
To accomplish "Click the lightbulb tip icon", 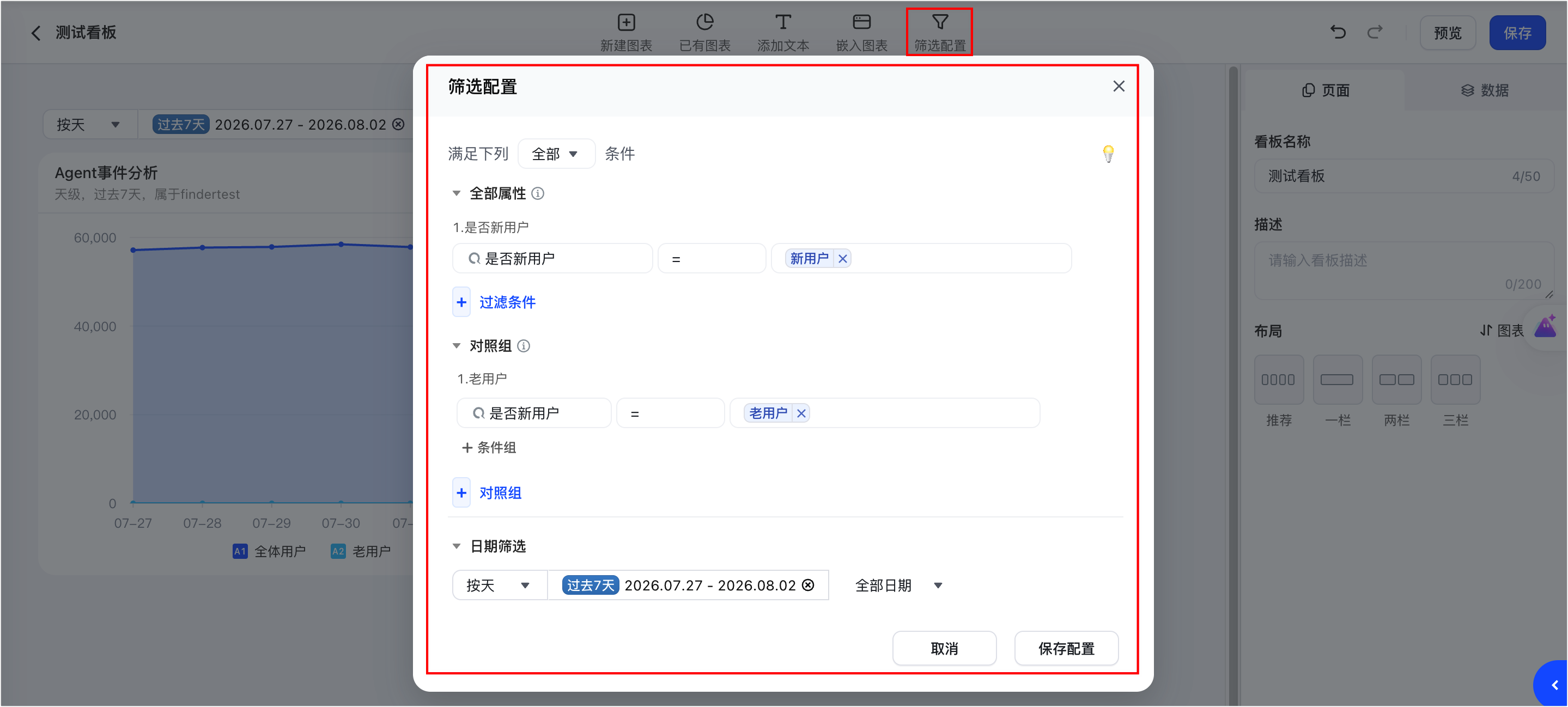I will 1108,154.
